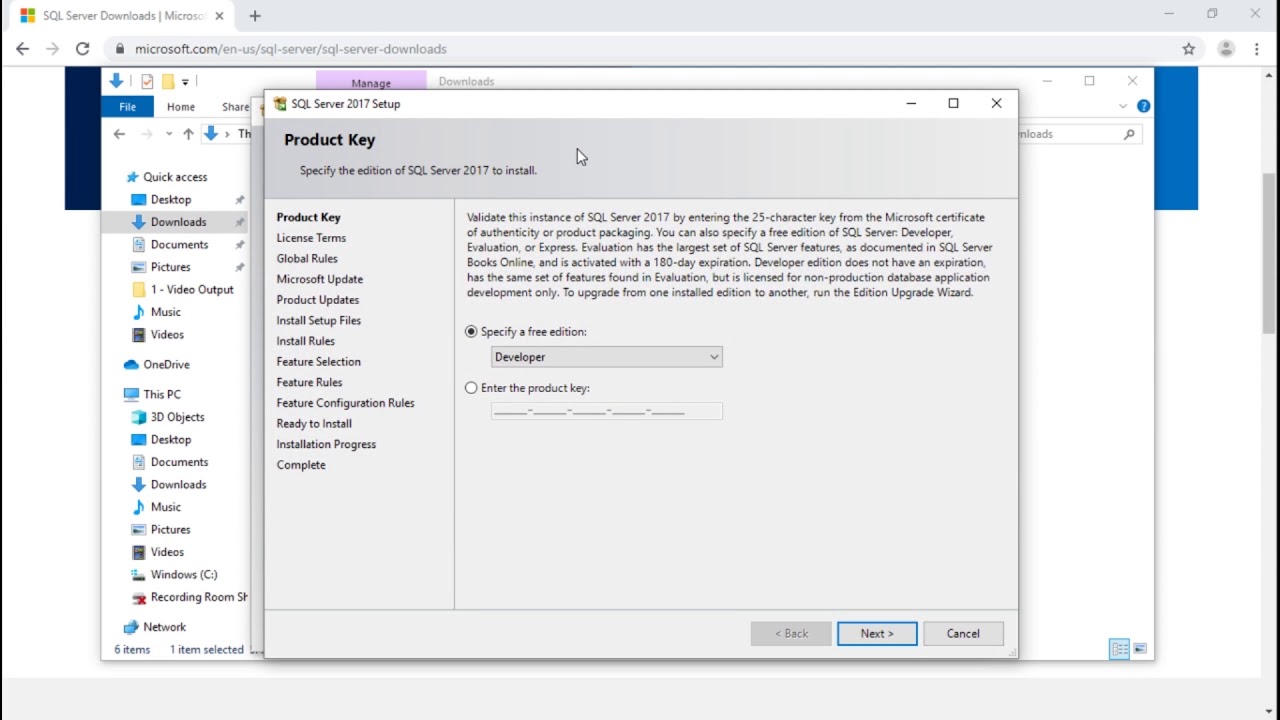Select the SQL Server Downloads browser tab
The image size is (1280, 720).
(122, 16)
